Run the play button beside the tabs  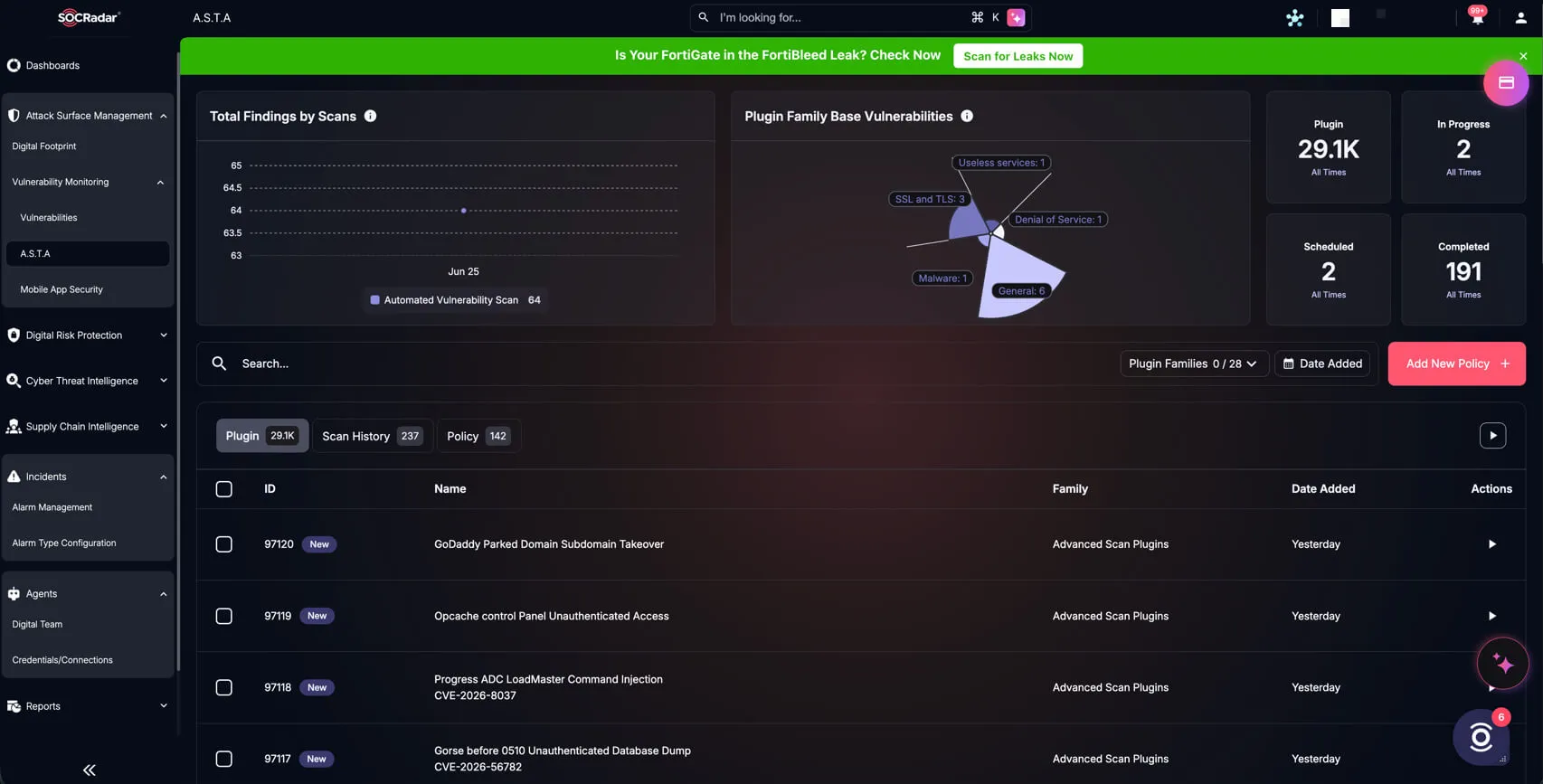pyautogui.click(x=1492, y=436)
